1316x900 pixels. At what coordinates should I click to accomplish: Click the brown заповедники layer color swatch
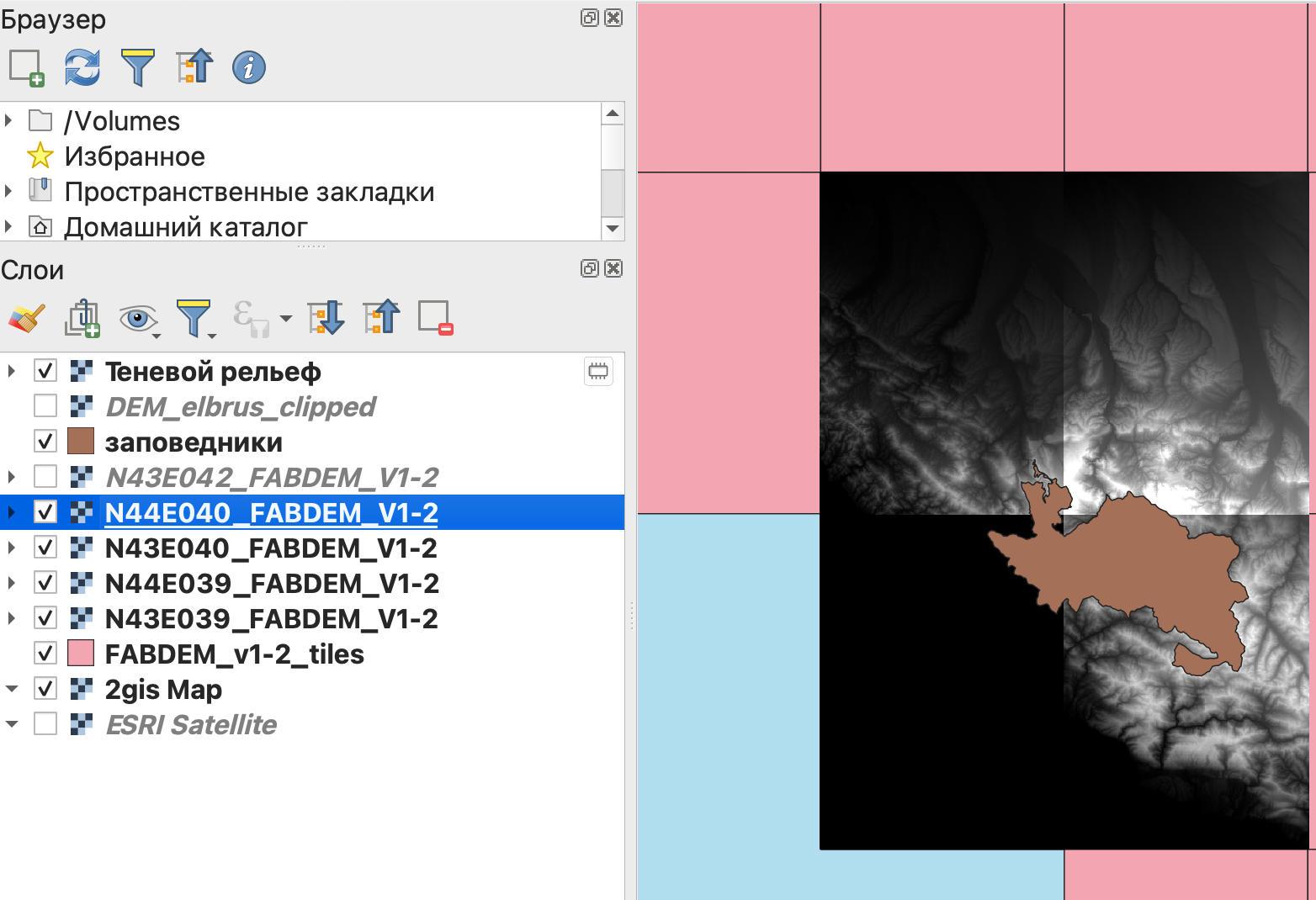pos(81,442)
